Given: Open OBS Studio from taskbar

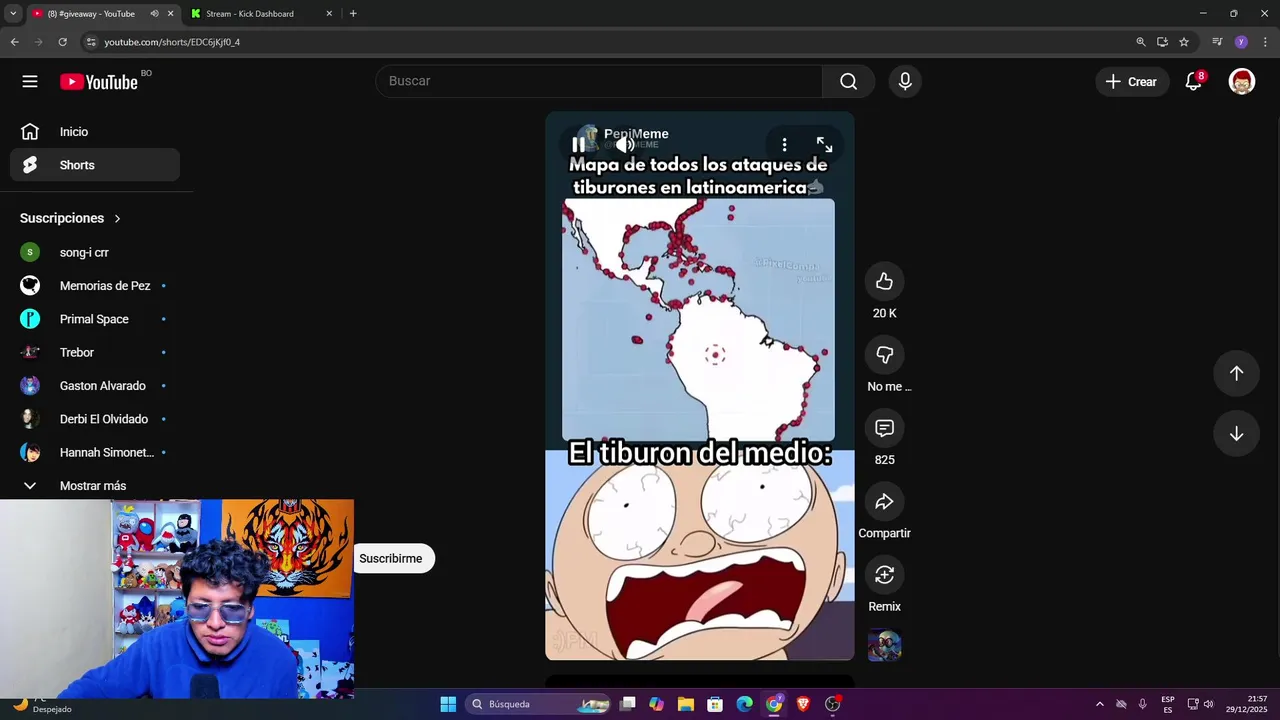Looking at the screenshot, I should (832, 704).
